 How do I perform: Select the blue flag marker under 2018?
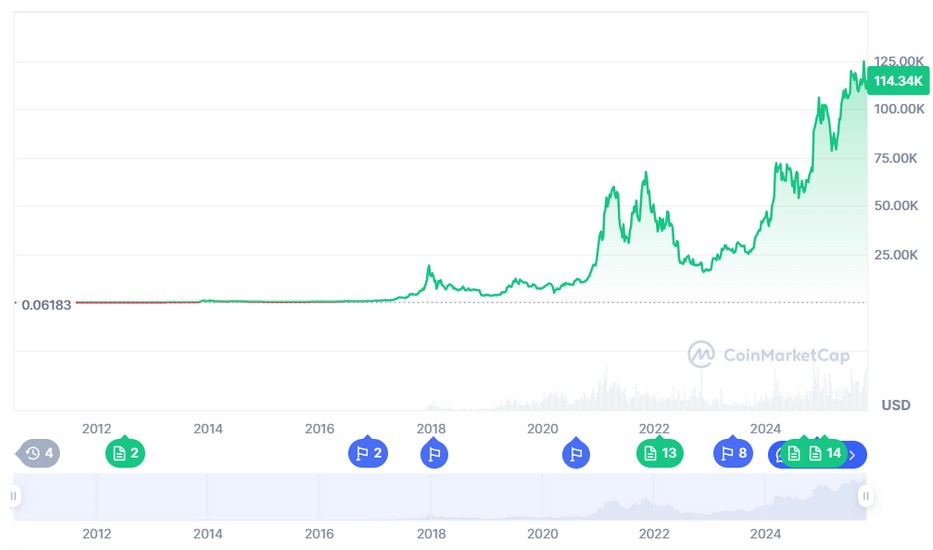point(434,454)
